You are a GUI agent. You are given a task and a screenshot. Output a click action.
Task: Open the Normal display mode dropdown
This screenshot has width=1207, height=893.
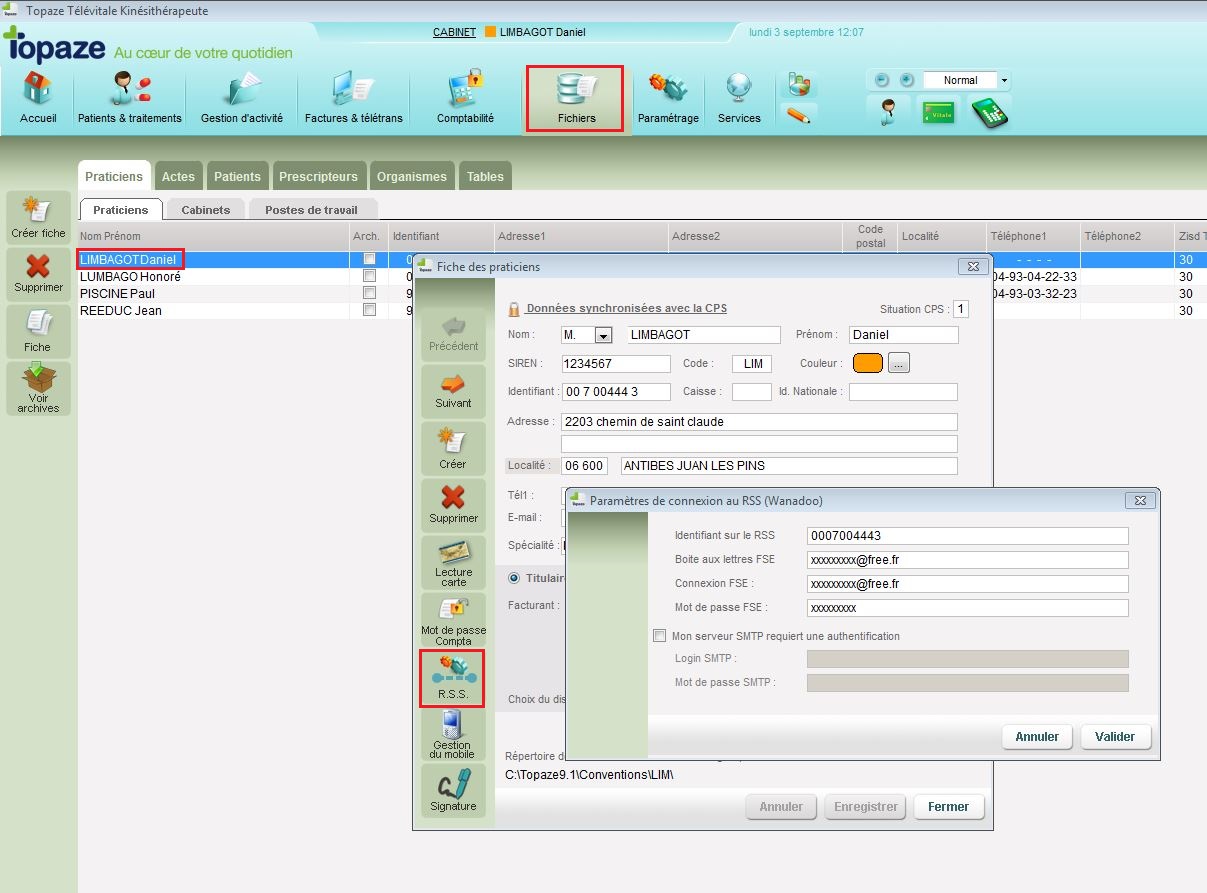(x=1004, y=80)
